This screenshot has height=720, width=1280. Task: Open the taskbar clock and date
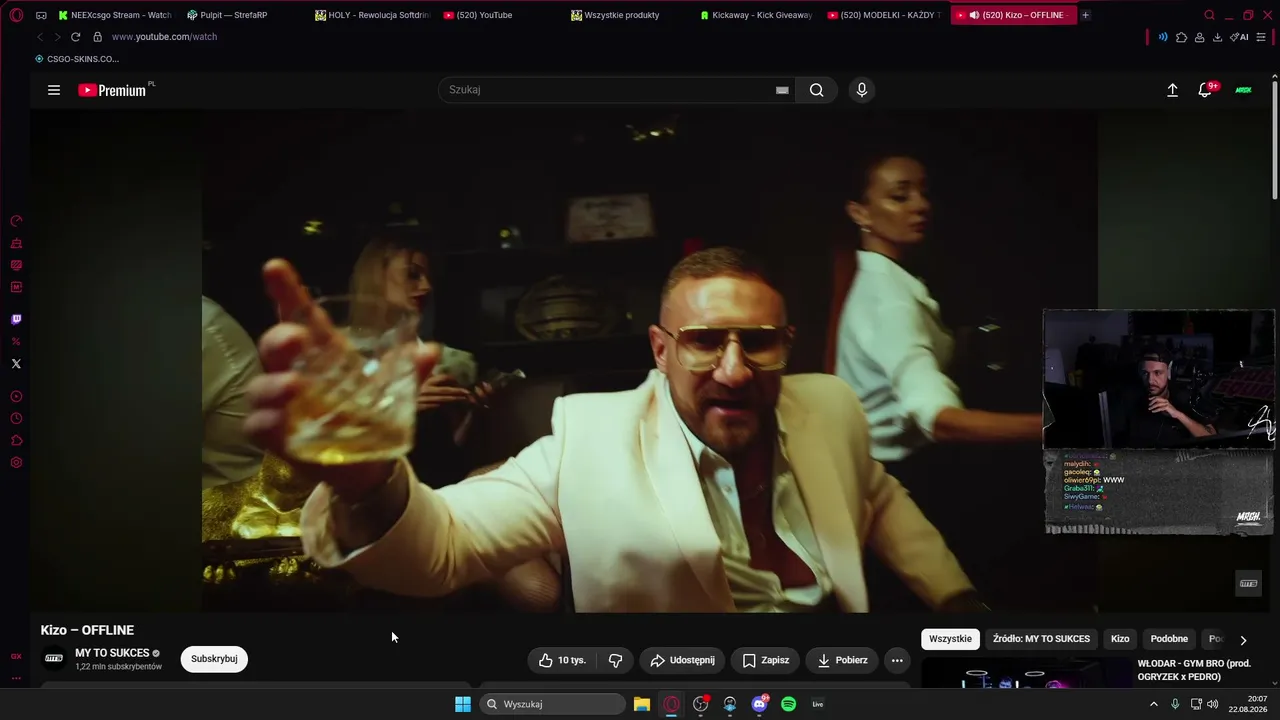[x=1249, y=704]
